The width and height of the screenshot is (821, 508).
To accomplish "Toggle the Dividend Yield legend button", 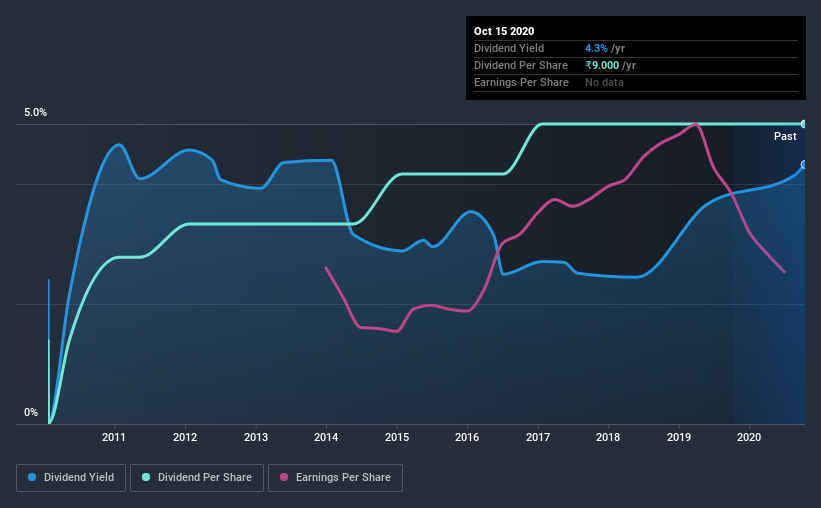I will [71, 478].
